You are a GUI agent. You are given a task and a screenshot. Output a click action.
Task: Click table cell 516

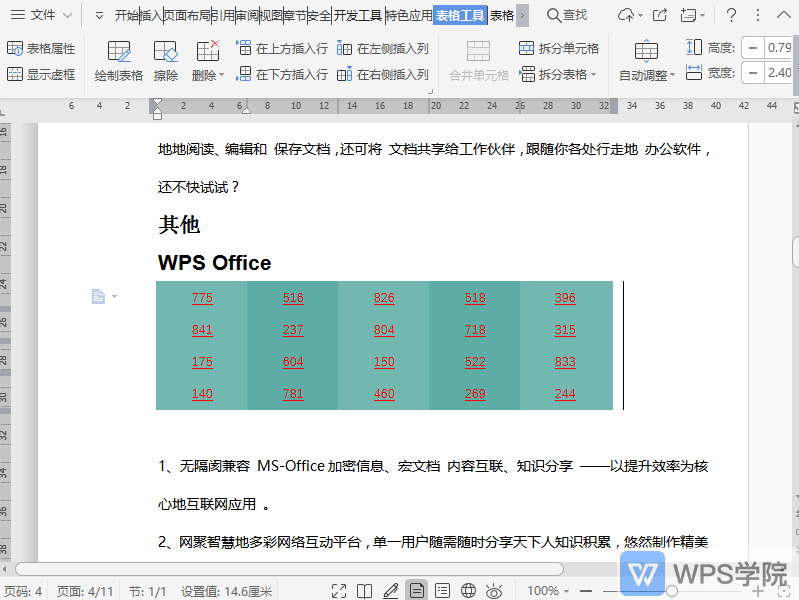pos(293,298)
